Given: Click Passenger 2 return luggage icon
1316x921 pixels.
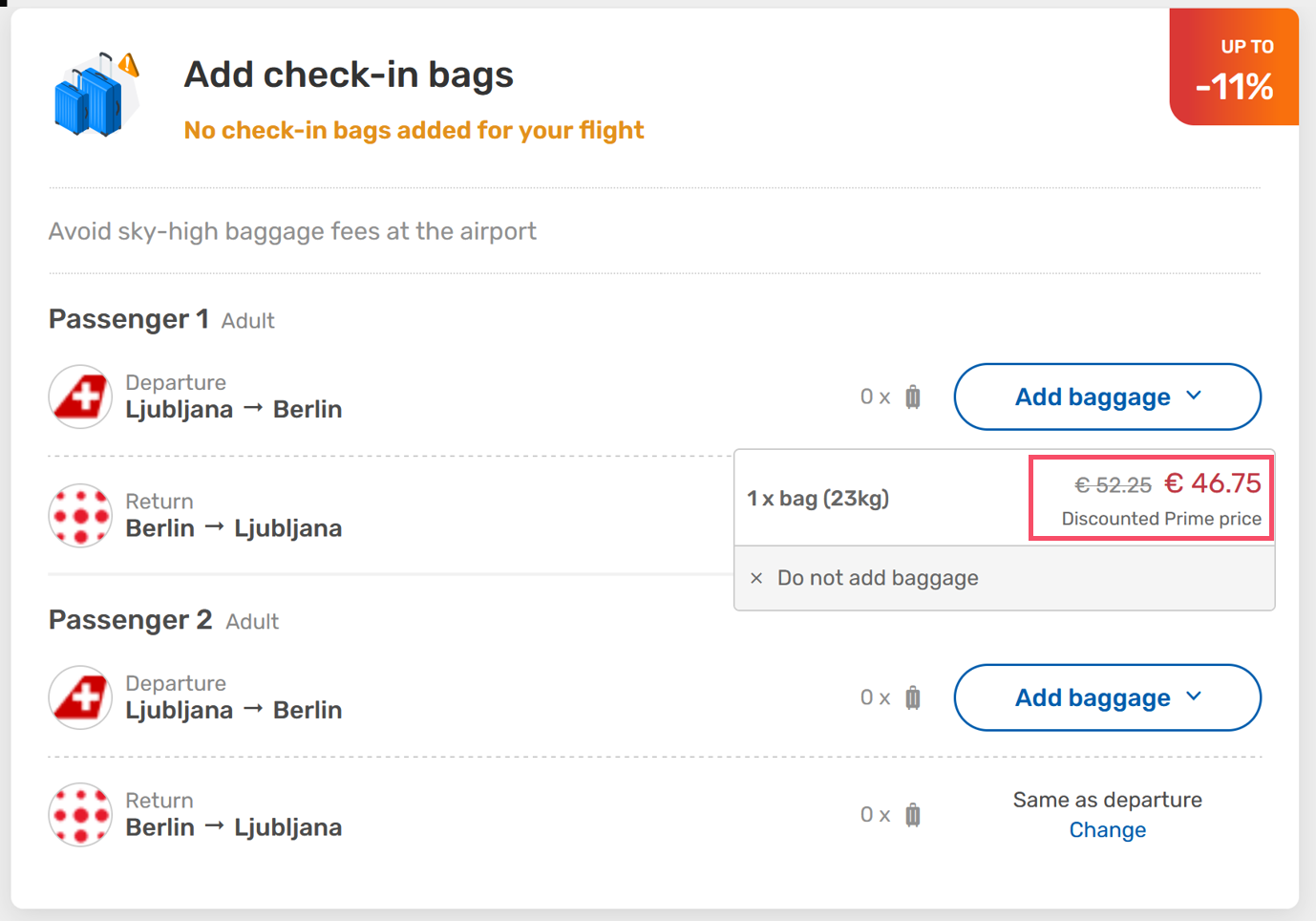Looking at the screenshot, I should coord(913,815).
